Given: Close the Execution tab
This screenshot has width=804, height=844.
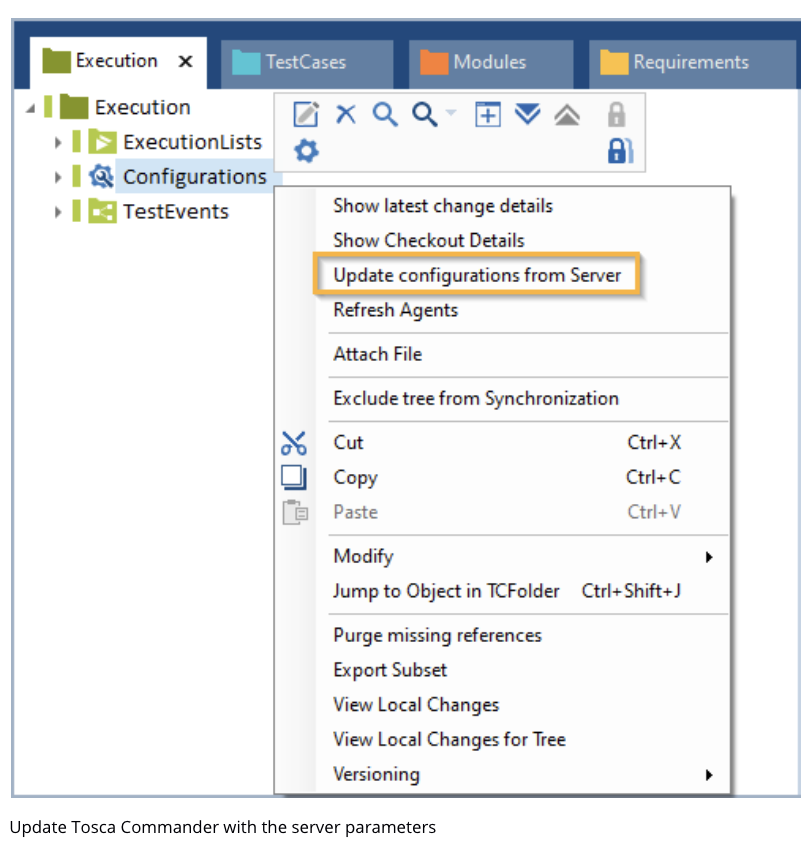Looking at the screenshot, I should pyautogui.click(x=185, y=61).
